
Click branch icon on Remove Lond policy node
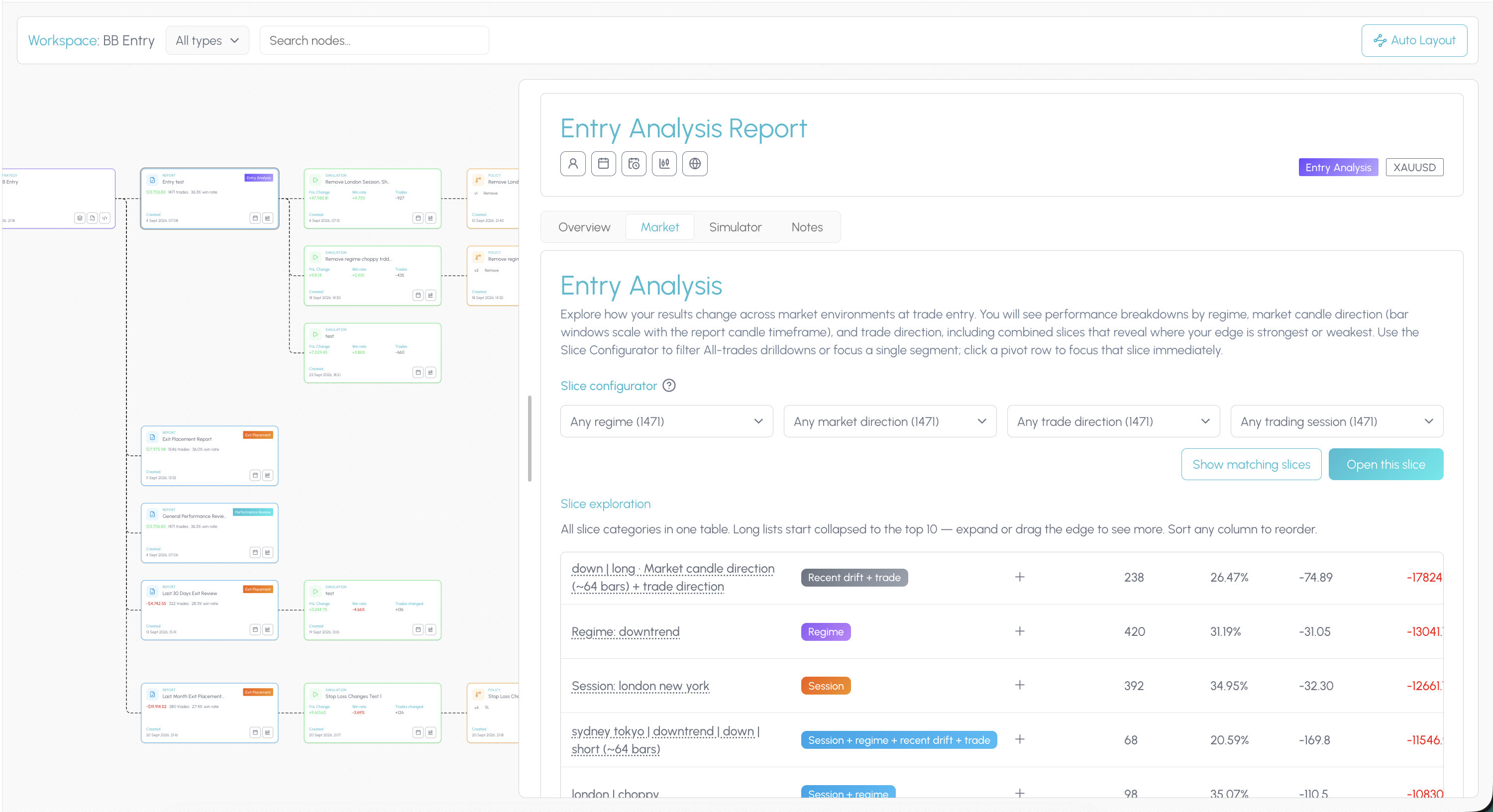coord(478,180)
